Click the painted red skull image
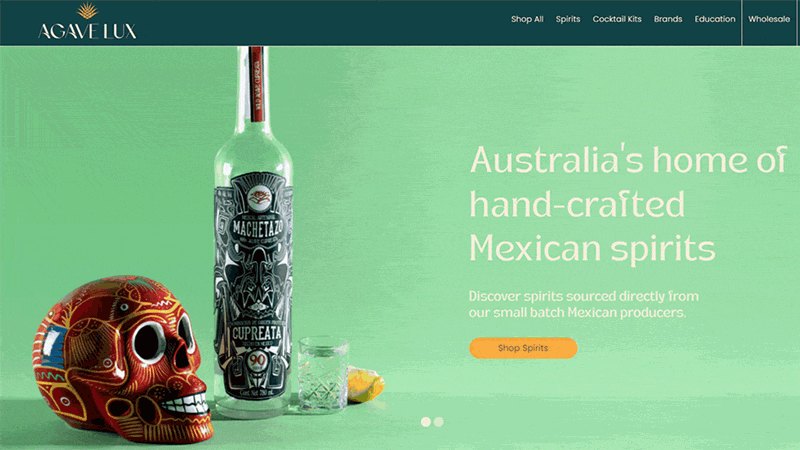The image size is (800, 450). [121, 358]
